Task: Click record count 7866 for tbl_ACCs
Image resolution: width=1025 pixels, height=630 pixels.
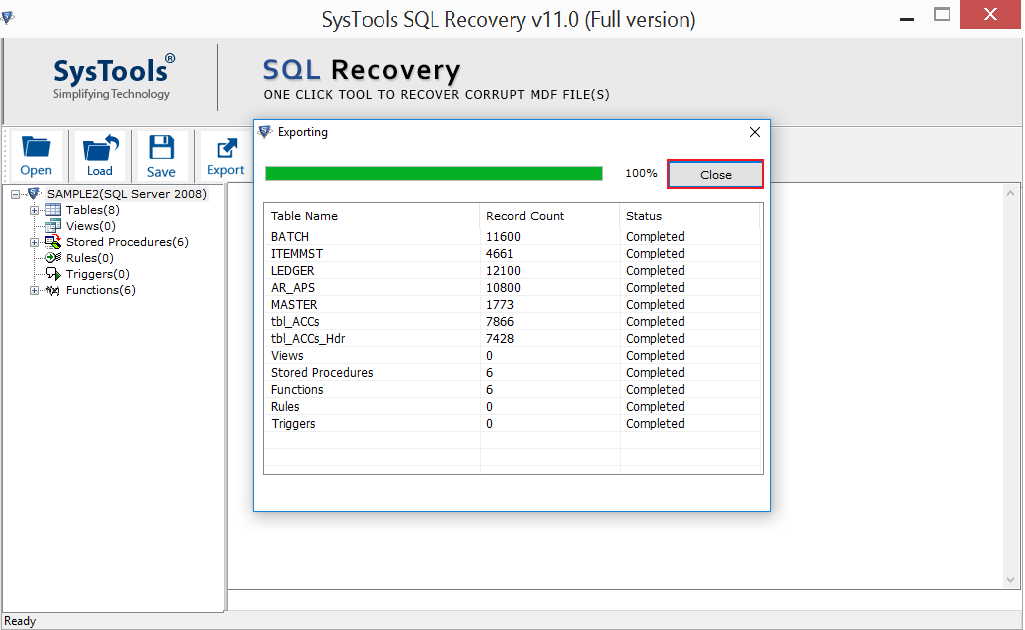Action: 500,322
